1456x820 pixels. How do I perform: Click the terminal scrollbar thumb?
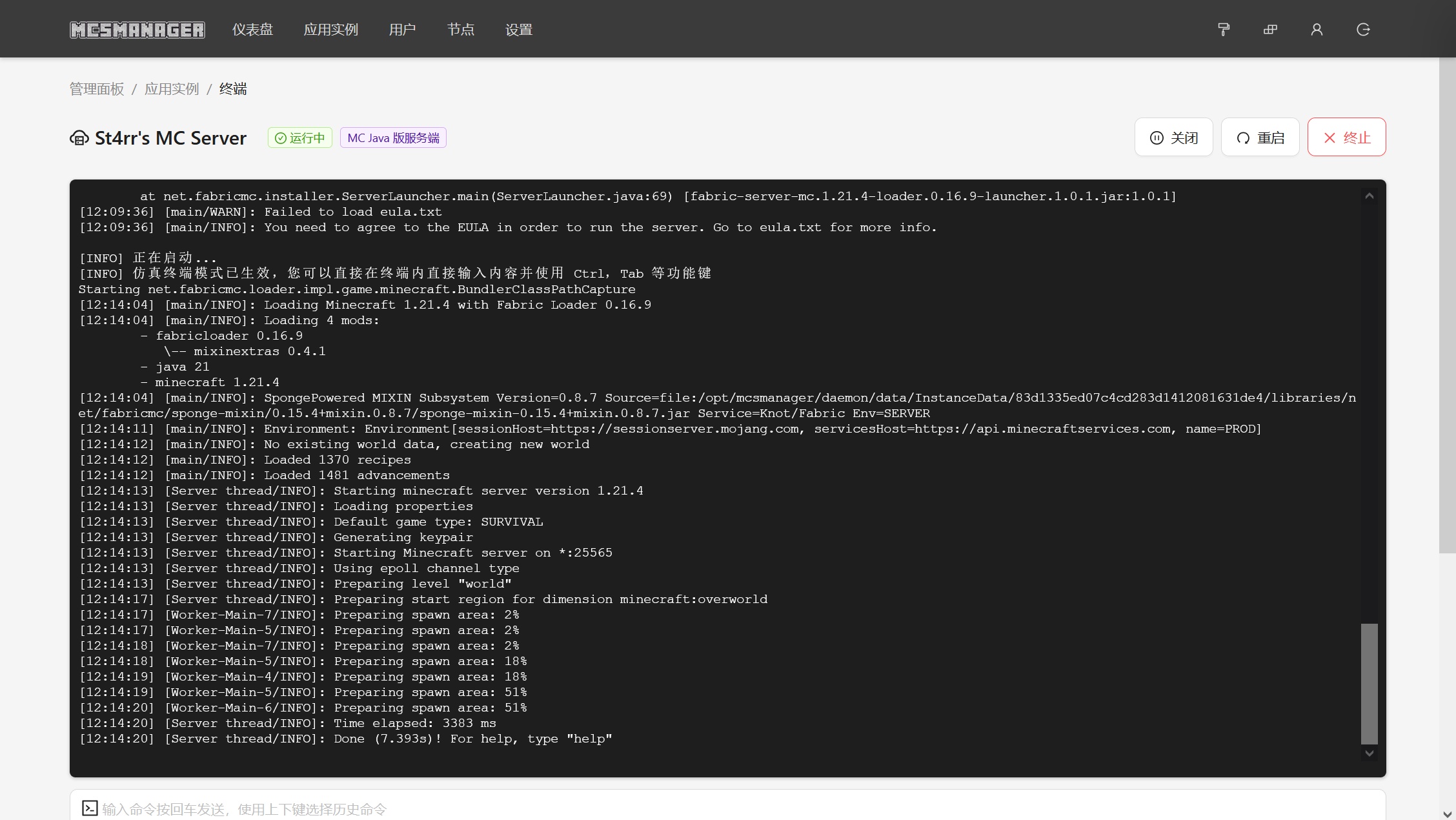point(1369,684)
